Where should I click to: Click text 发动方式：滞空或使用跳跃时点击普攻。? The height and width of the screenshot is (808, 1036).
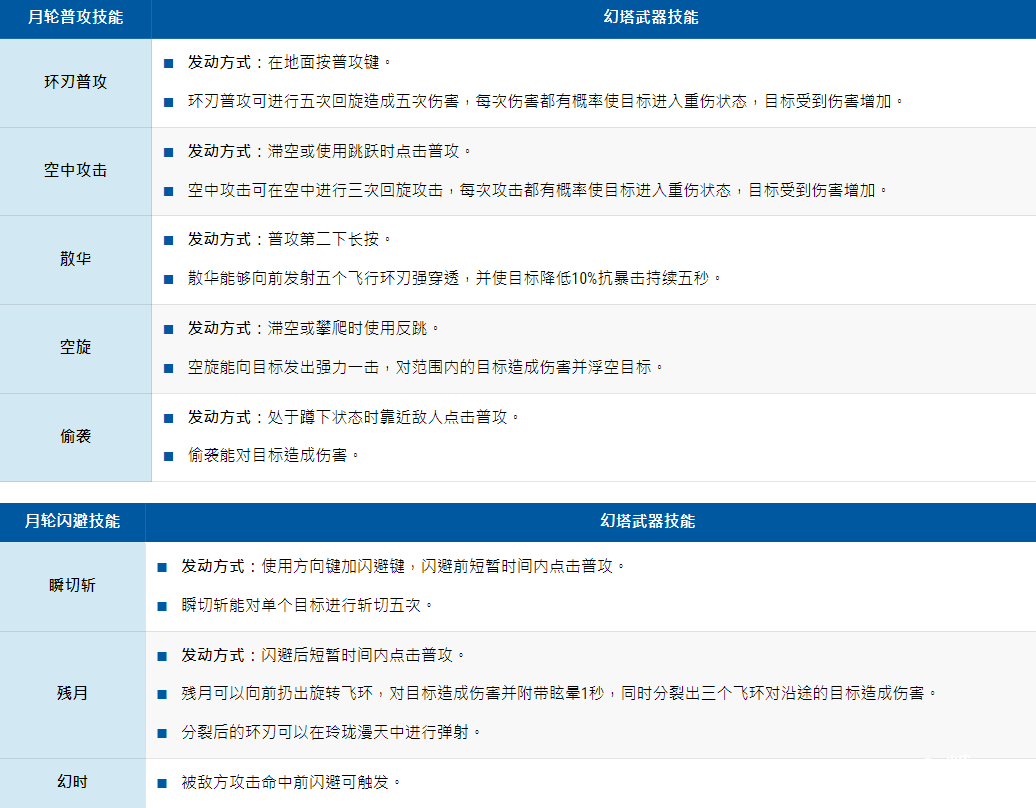[330, 151]
